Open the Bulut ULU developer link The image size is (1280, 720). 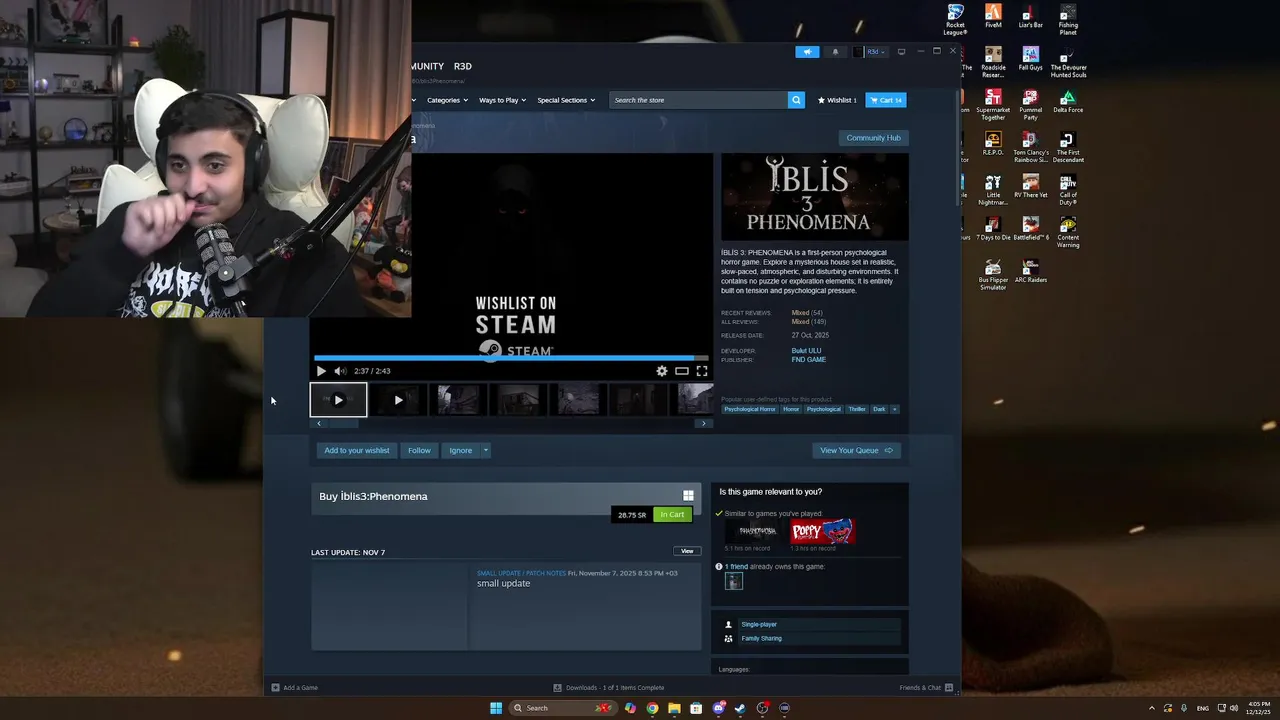pos(807,351)
